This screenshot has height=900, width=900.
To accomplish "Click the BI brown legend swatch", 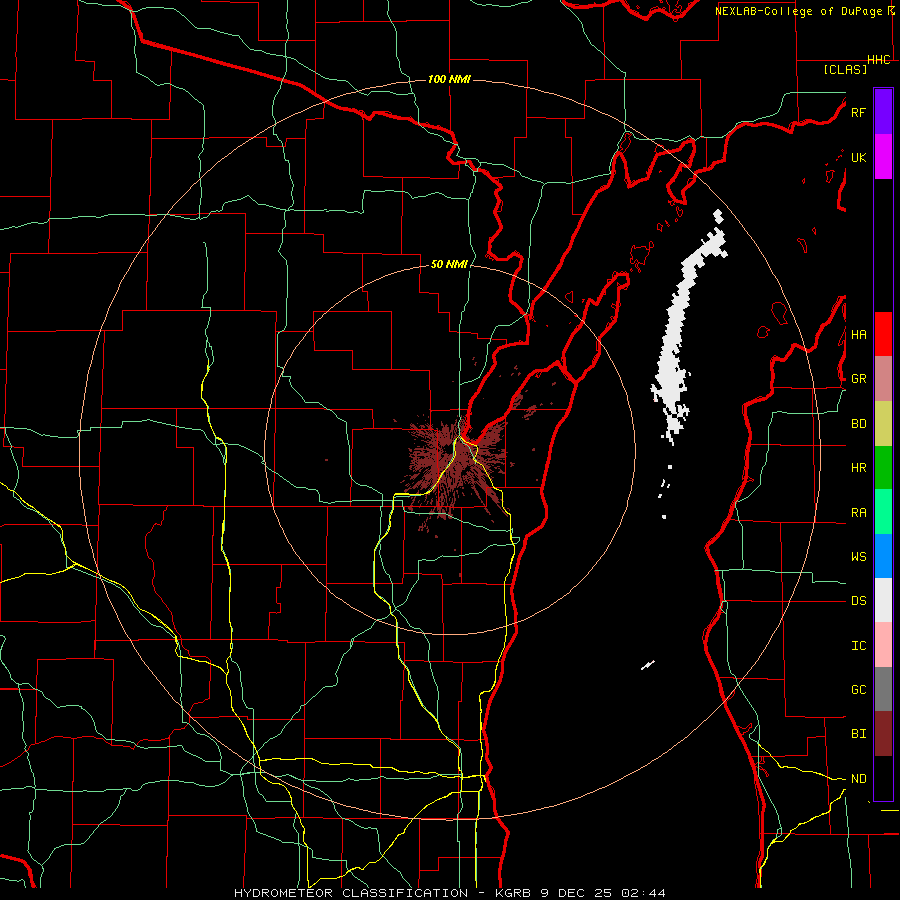I will click(883, 734).
